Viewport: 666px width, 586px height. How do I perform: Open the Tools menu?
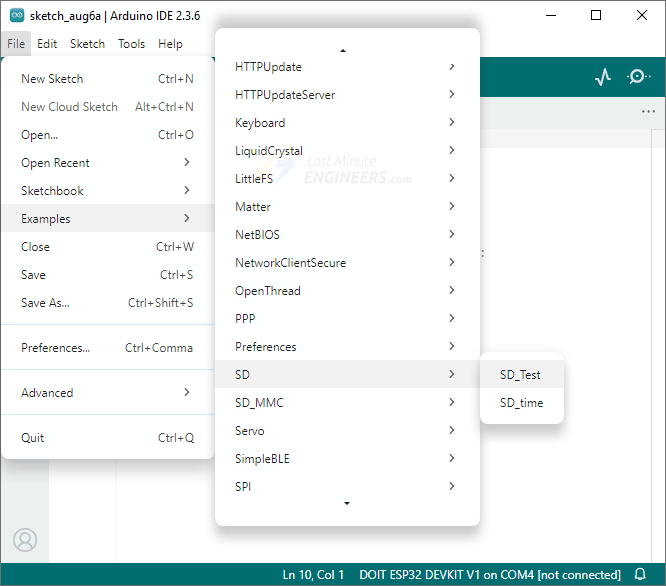coord(131,44)
